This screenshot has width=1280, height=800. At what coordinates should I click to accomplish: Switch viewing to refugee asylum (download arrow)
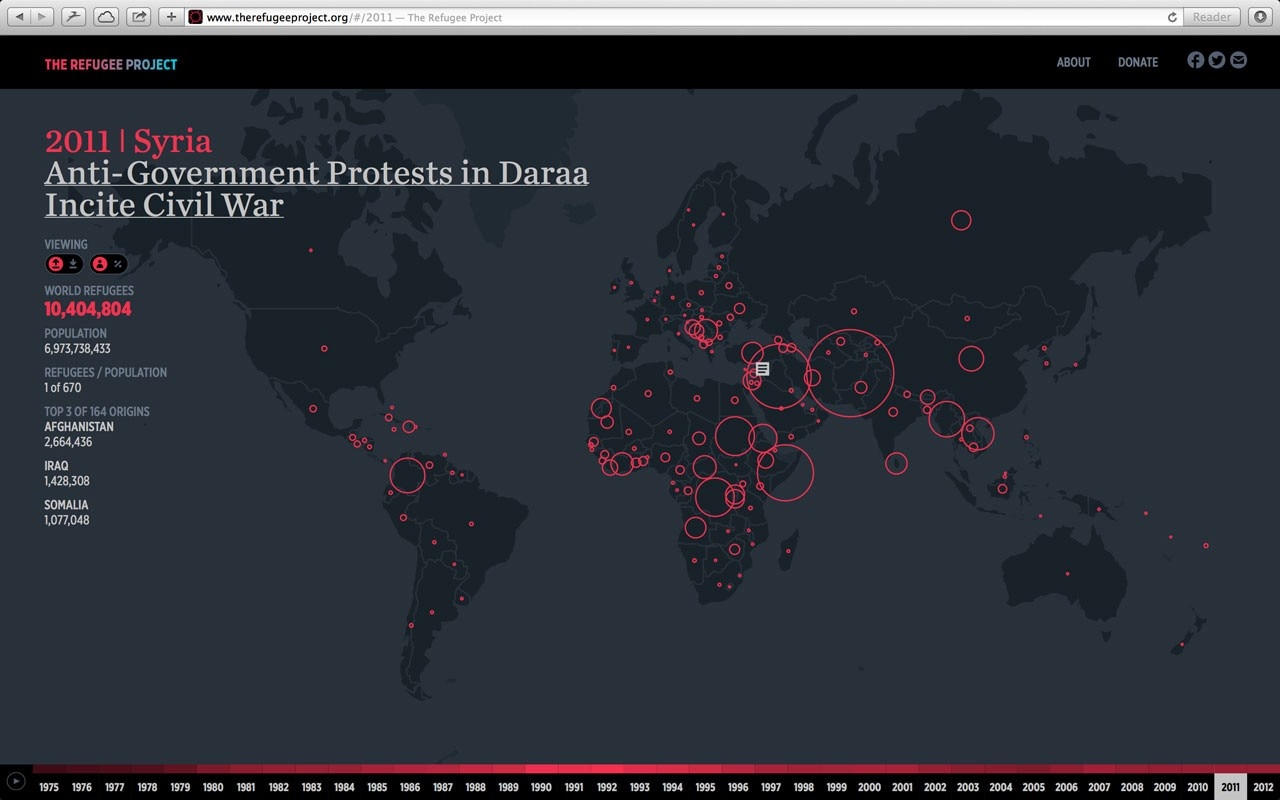pos(74,264)
